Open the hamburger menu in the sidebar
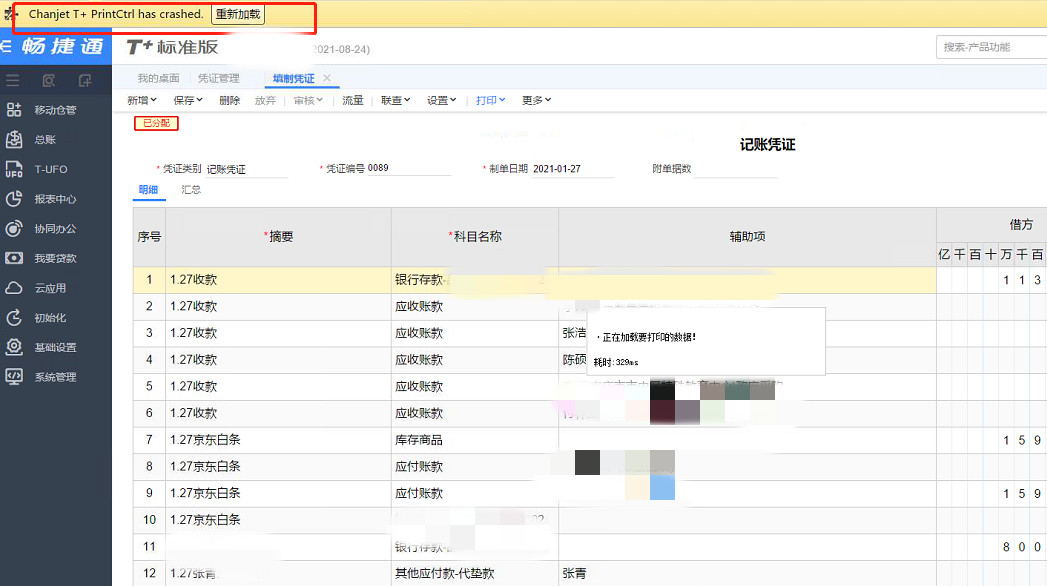Image resolution: width=1047 pixels, height=586 pixels. point(13,81)
